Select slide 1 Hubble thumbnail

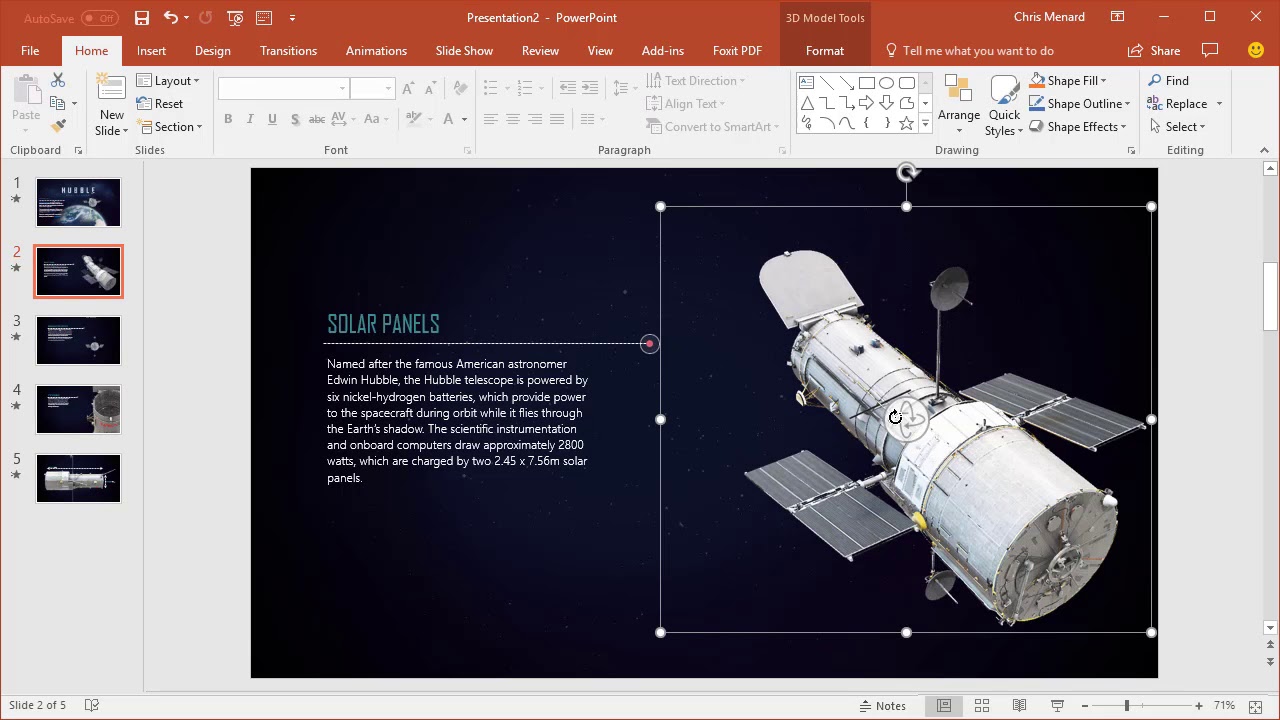[78, 202]
